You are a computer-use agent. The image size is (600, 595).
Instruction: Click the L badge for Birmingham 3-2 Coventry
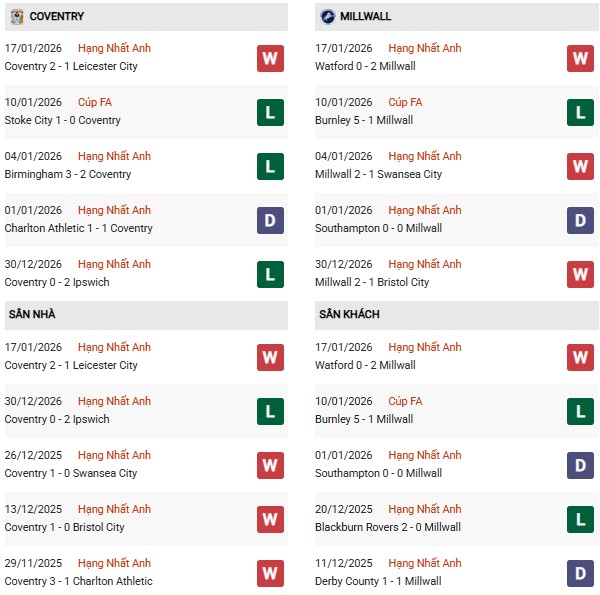pyautogui.click(x=270, y=166)
